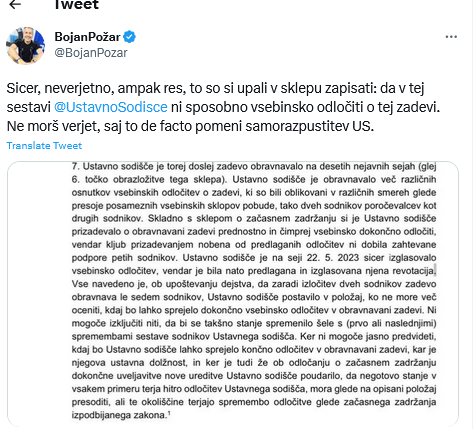473x429 pixels.
Task: Visit the @BojanPozar handle link
Action: pos(91,53)
